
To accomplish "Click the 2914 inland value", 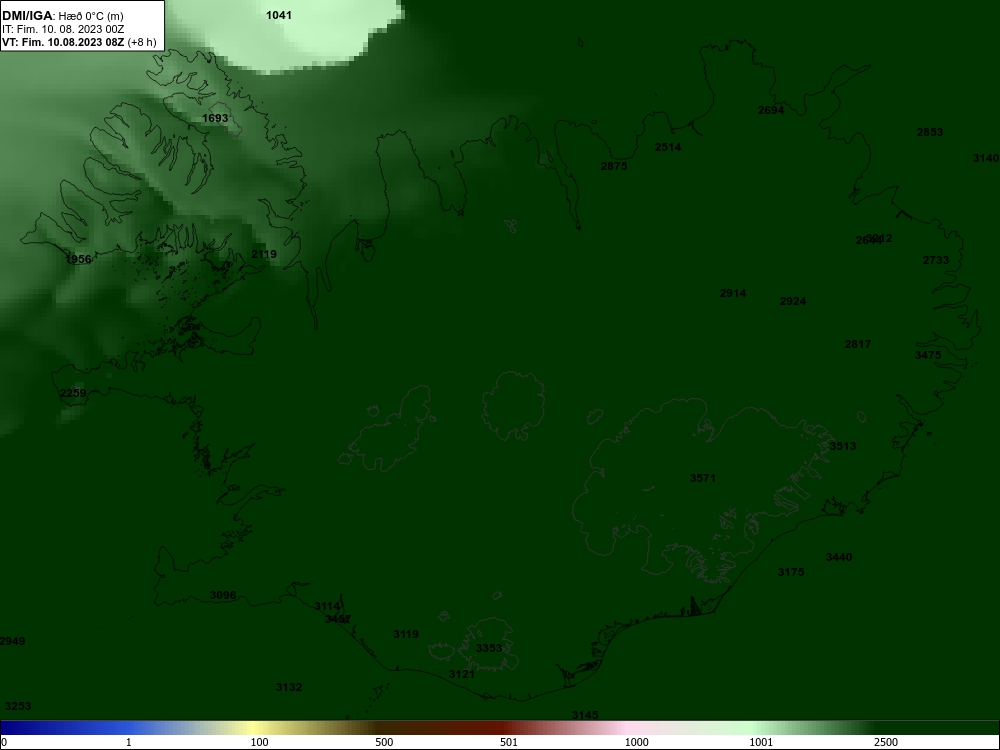I will coord(733,293).
